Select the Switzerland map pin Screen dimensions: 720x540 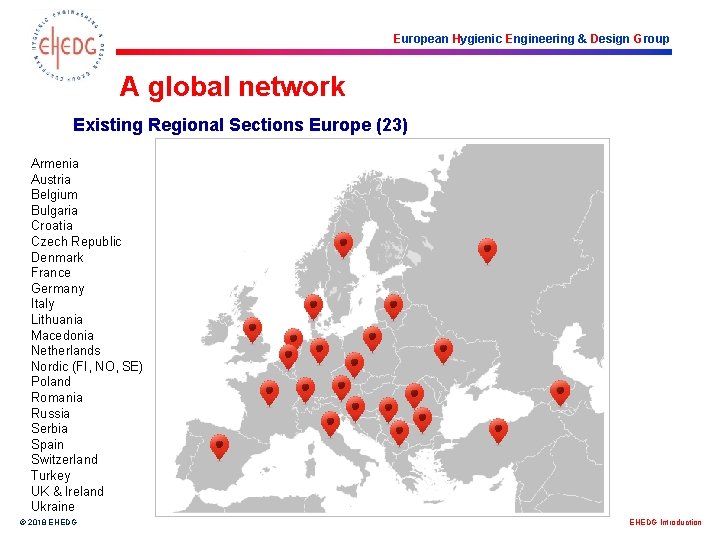coord(305,390)
